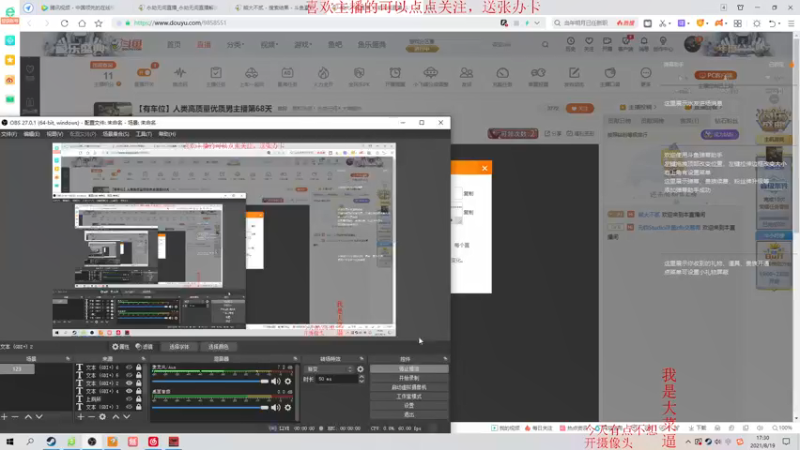Bookmark page with star icon
The image size is (800, 450).
(98, 23)
